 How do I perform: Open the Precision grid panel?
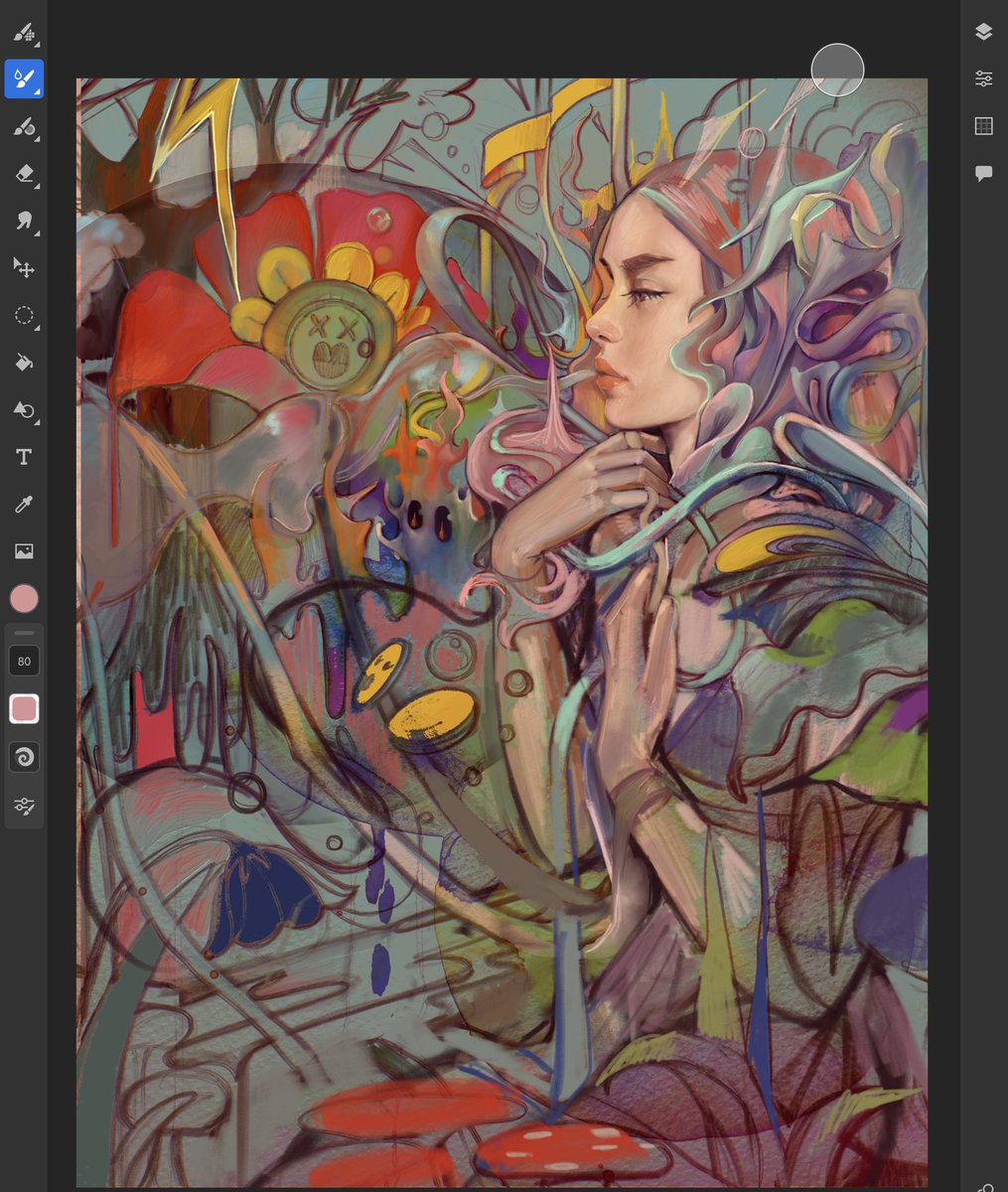983,126
